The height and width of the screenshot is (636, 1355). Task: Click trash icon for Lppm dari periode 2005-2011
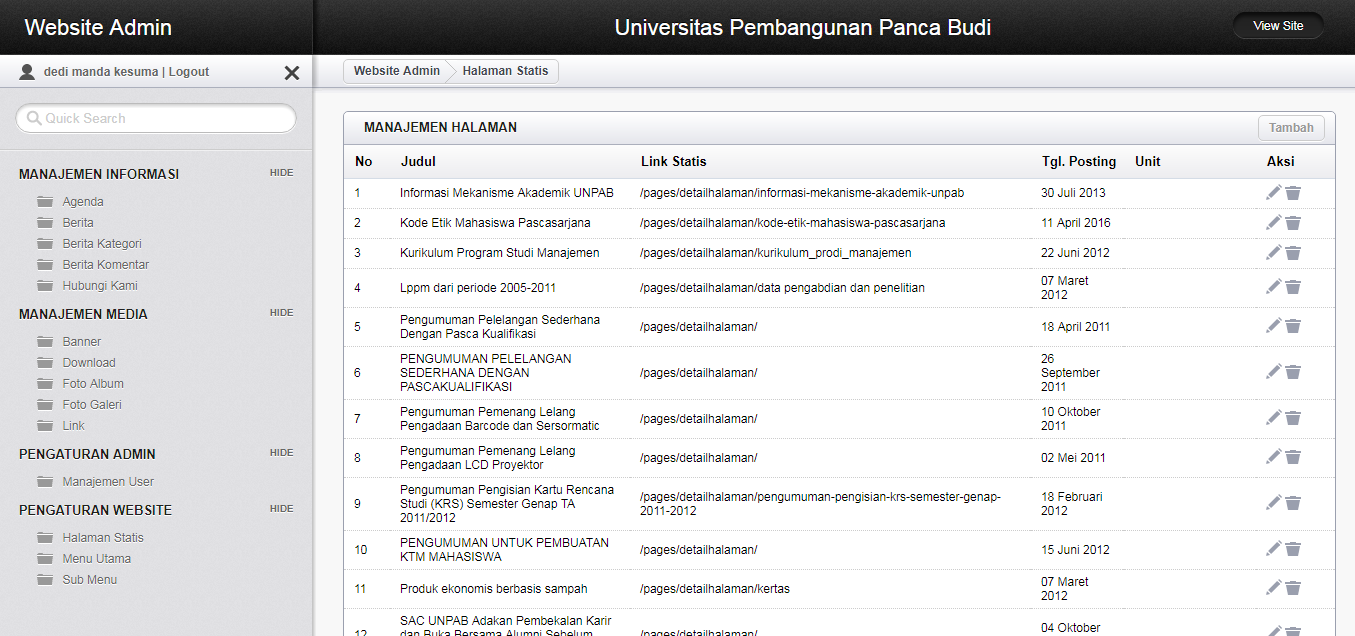[x=1293, y=287]
